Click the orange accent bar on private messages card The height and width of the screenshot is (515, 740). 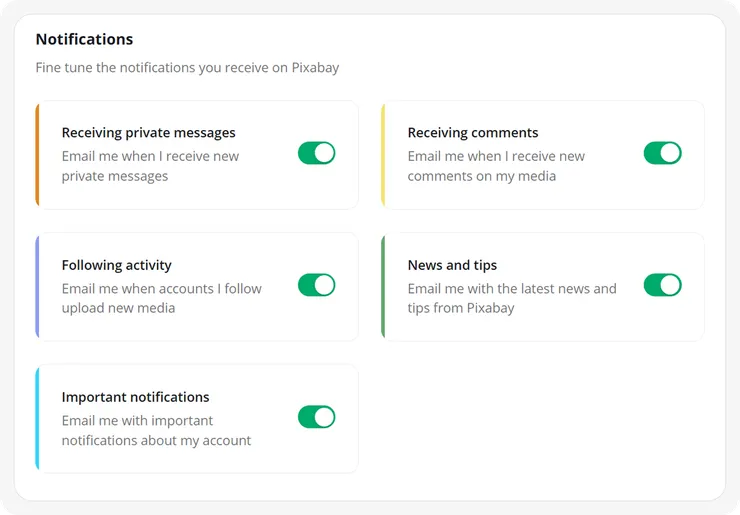pyautogui.click(x=37, y=155)
